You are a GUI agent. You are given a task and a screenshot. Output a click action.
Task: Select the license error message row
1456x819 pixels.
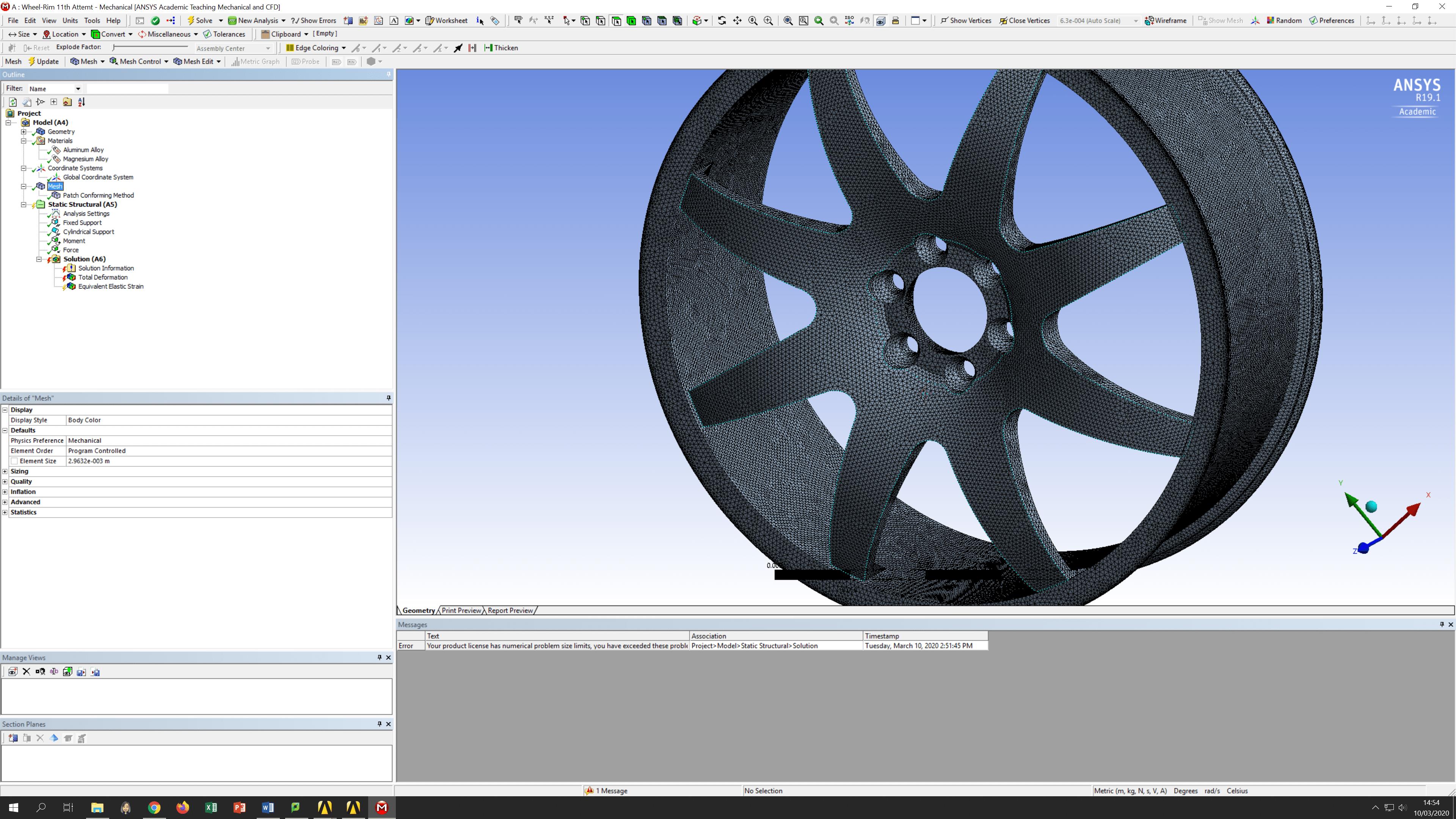692,645
